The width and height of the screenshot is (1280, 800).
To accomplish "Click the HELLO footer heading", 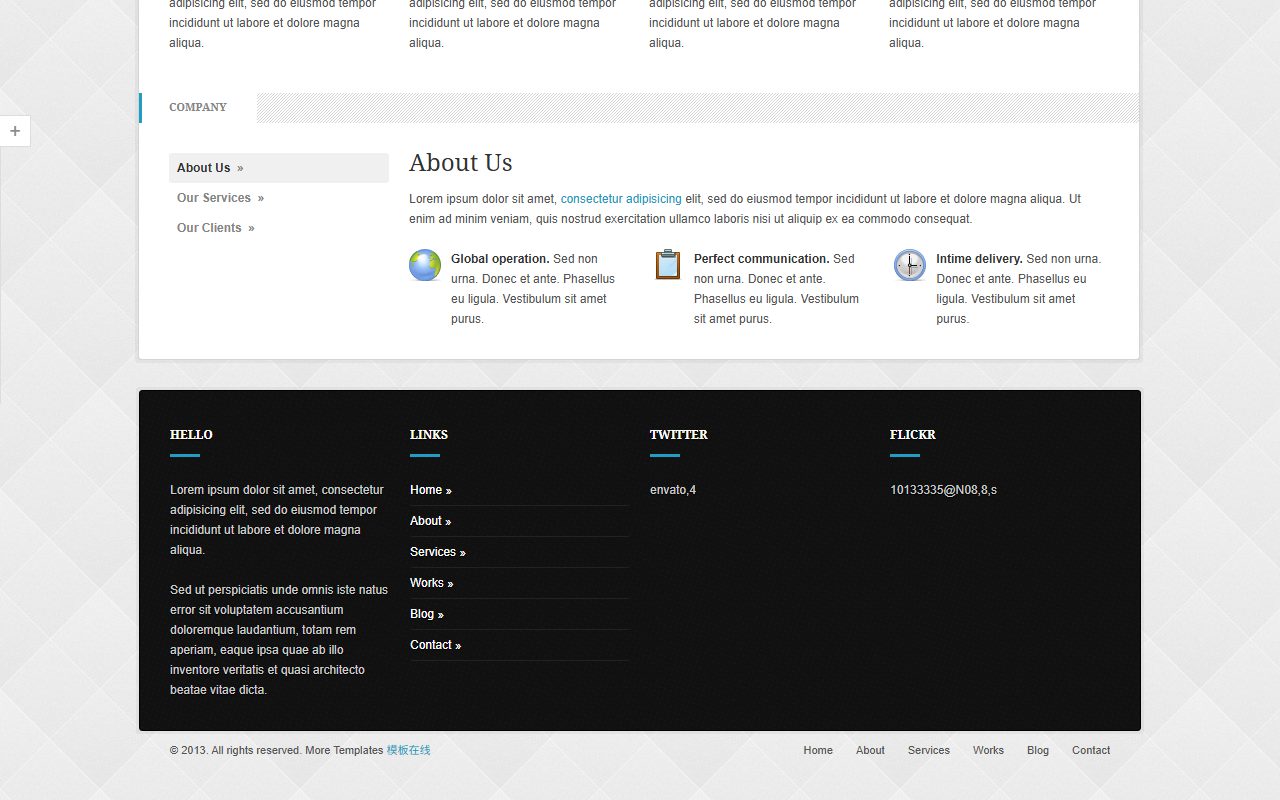I will pos(191,435).
